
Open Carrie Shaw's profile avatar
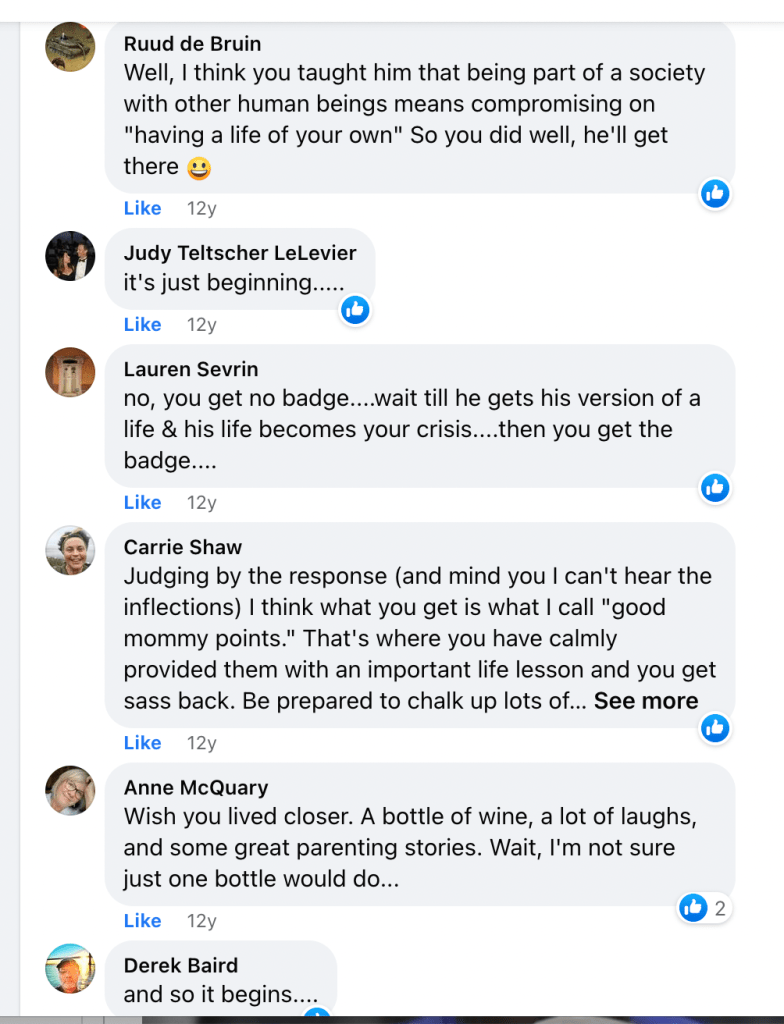[70, 550]
